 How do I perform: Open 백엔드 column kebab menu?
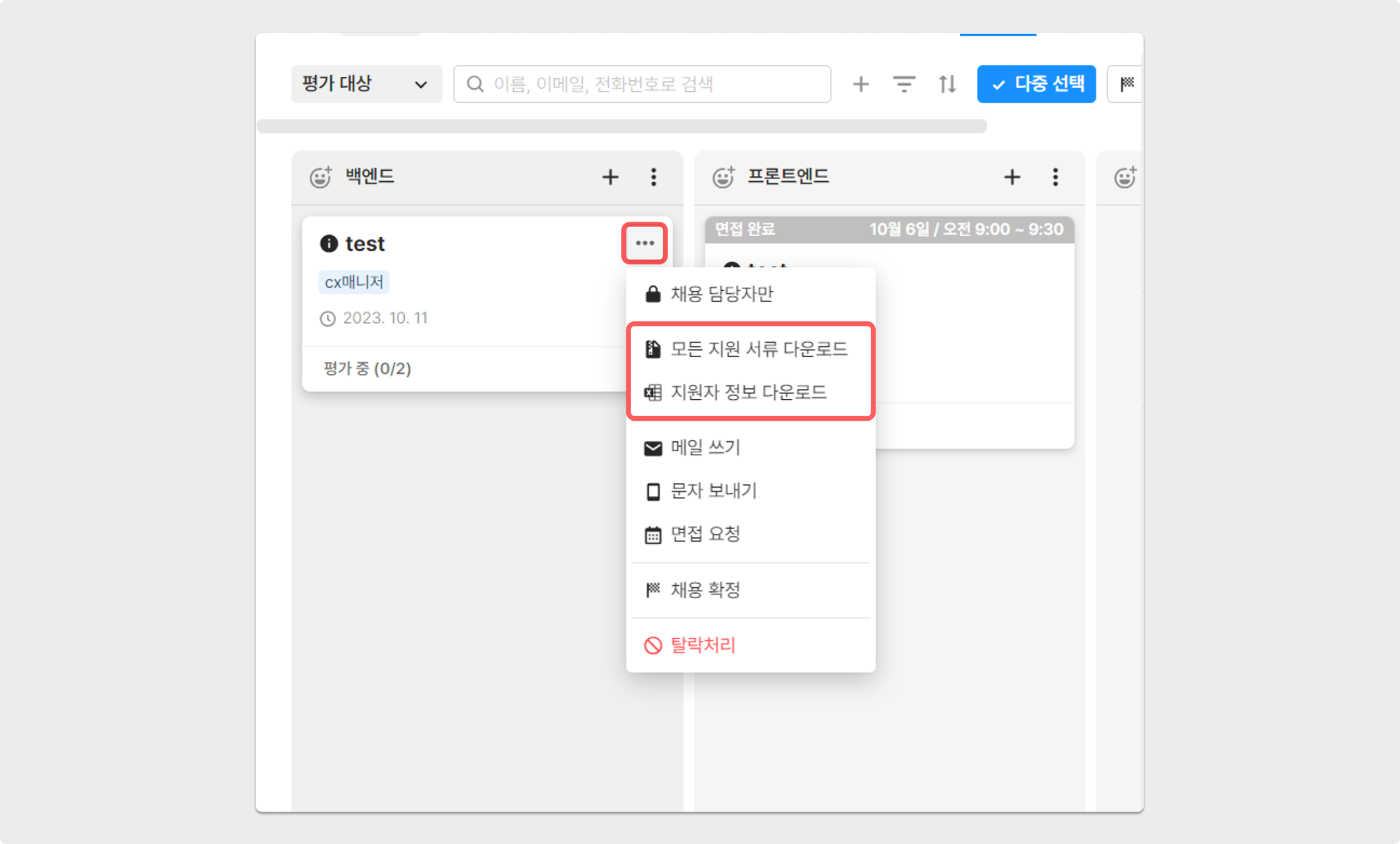653,177
